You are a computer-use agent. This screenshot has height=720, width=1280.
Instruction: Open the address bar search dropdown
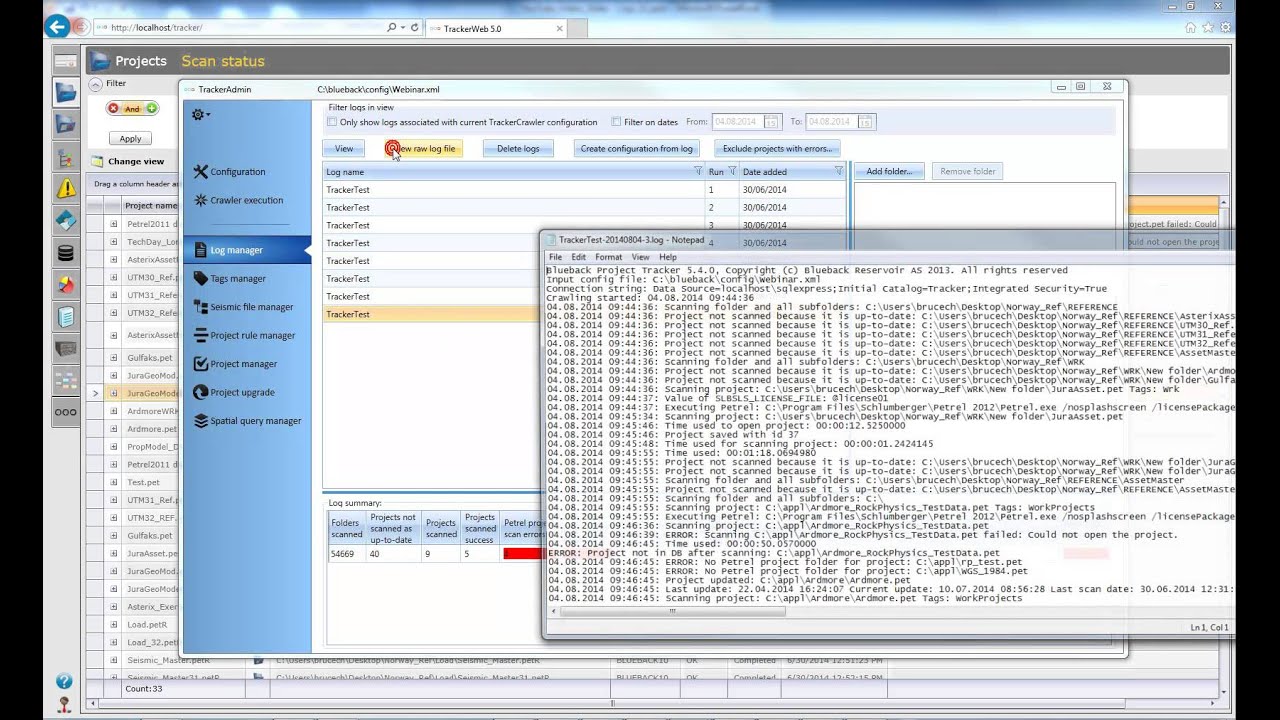tap(402, 28)
